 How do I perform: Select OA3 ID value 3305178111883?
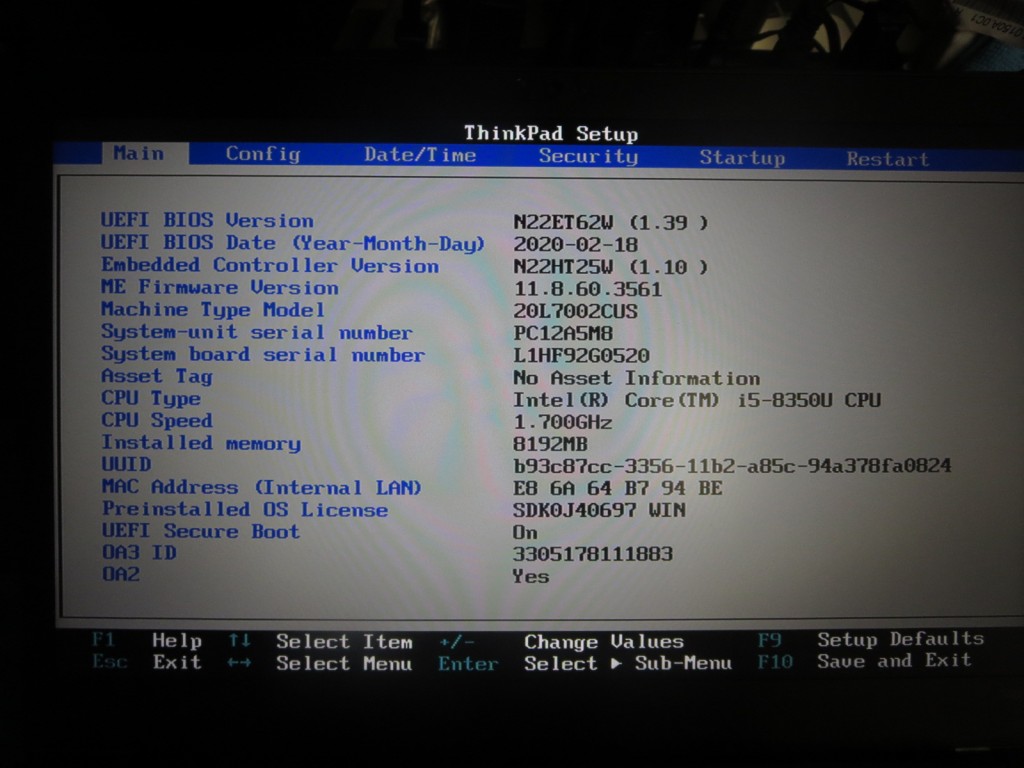[593, 554]
